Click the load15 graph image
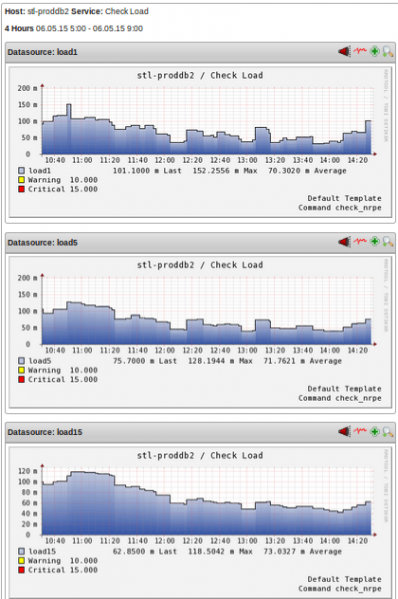This screenshot has height=599, width=398. pyautogui.click(x=200, y=522)
